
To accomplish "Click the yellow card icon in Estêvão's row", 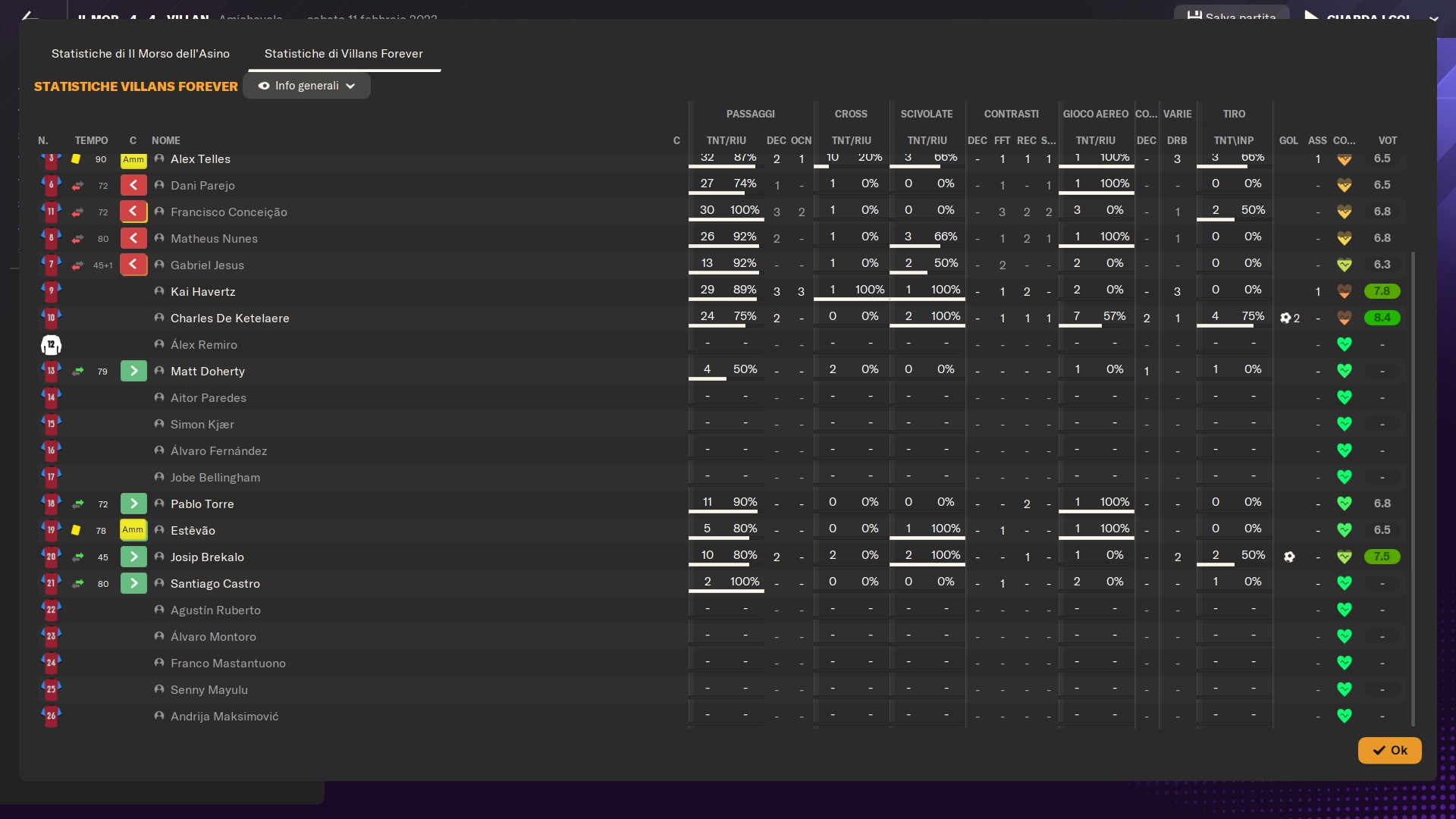I will (x=76, y=530).
